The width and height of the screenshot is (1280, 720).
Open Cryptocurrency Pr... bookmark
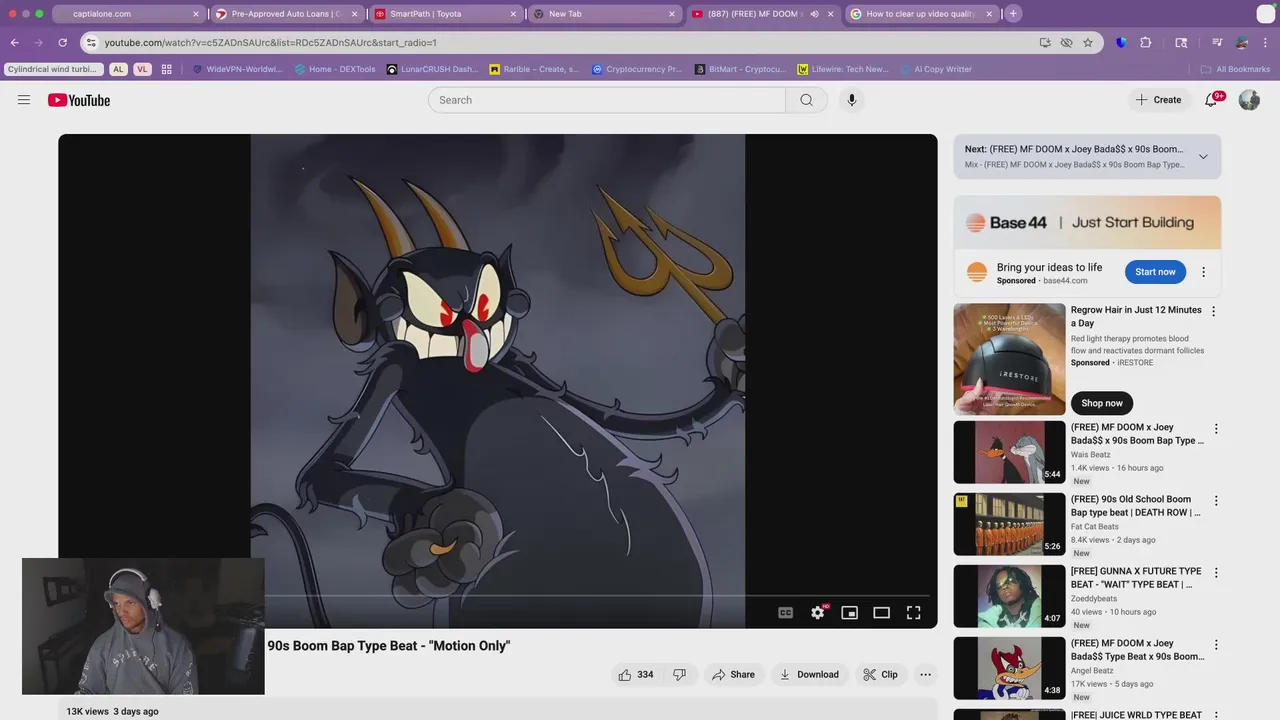(x=636, y=69)
